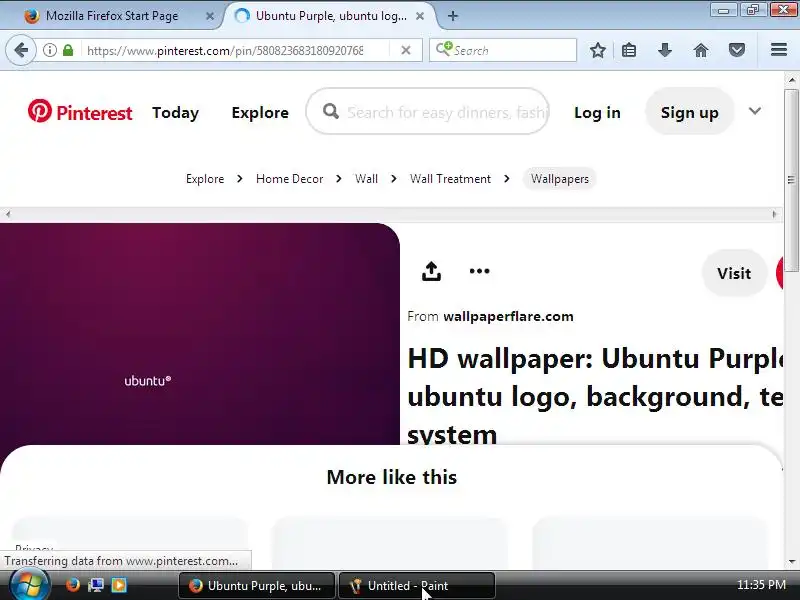Viewport: 800px width, 600px height.
Task: Bookmark this page with star icon
Action: (x=597, y=50)
